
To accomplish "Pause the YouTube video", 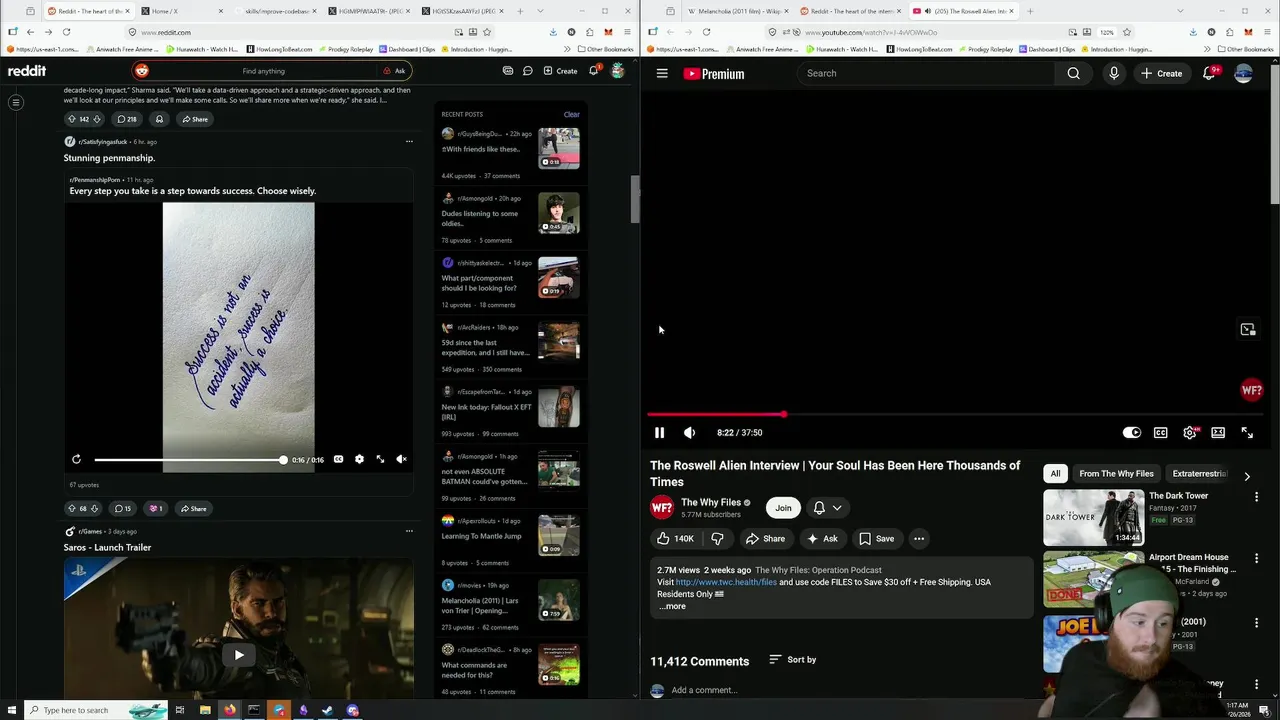I will 659,433.
